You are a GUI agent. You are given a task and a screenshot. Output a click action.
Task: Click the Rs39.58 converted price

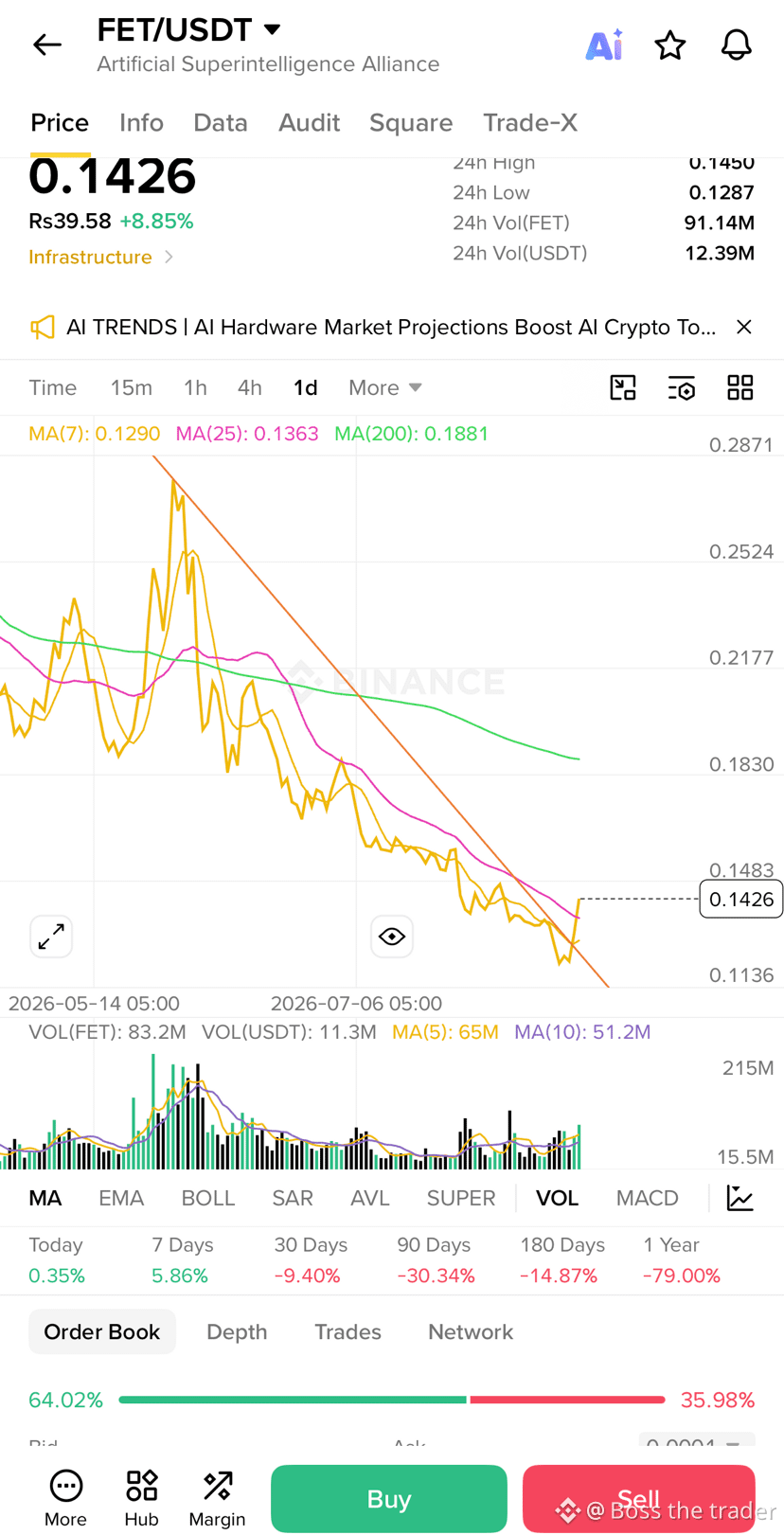(70, 222)
